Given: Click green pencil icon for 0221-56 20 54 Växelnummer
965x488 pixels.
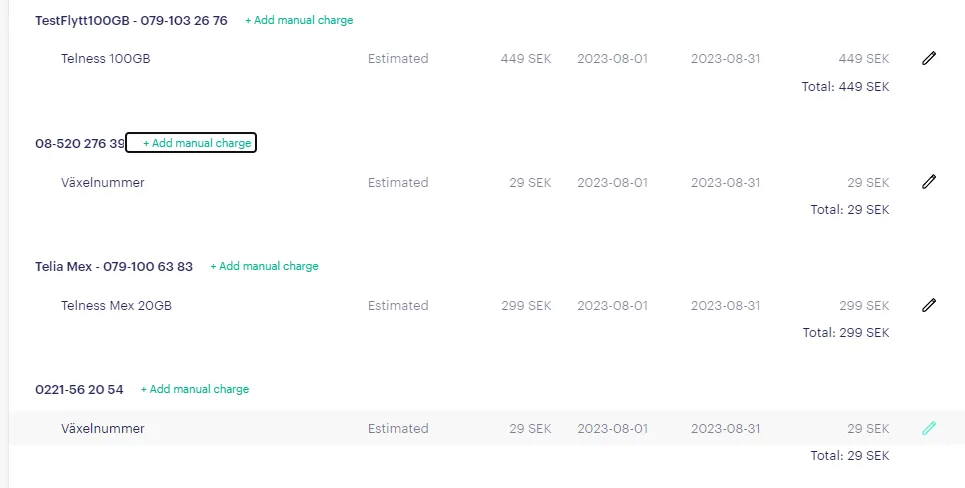Looking at the screenshot, I should [929, 428].
